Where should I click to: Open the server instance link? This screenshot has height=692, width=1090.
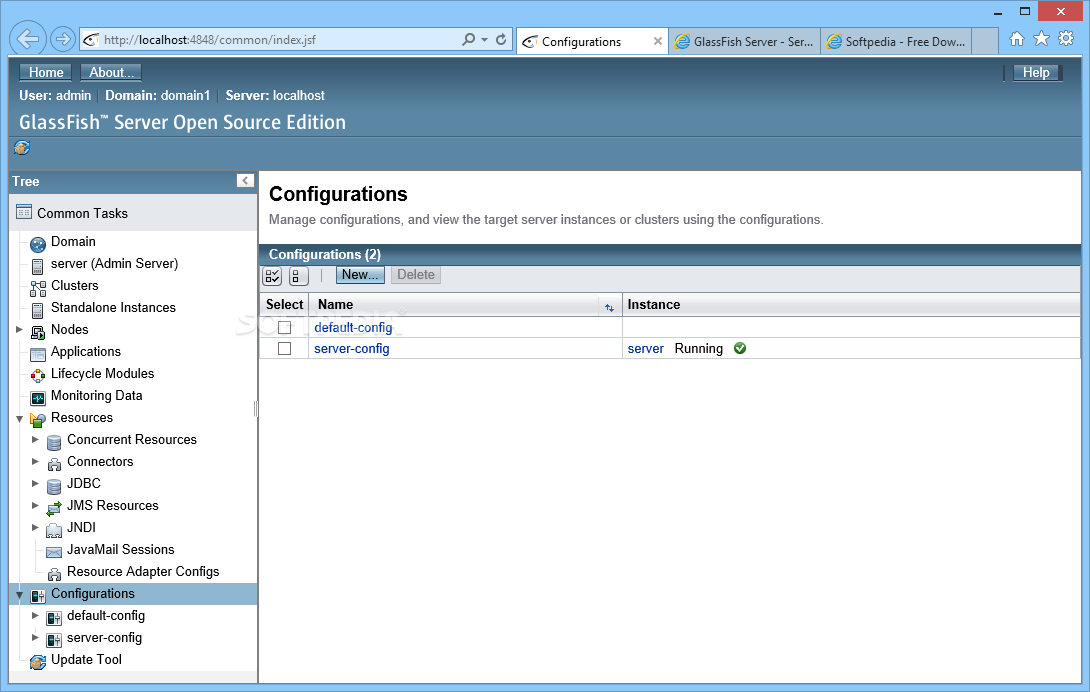click(x=646, y=348)
